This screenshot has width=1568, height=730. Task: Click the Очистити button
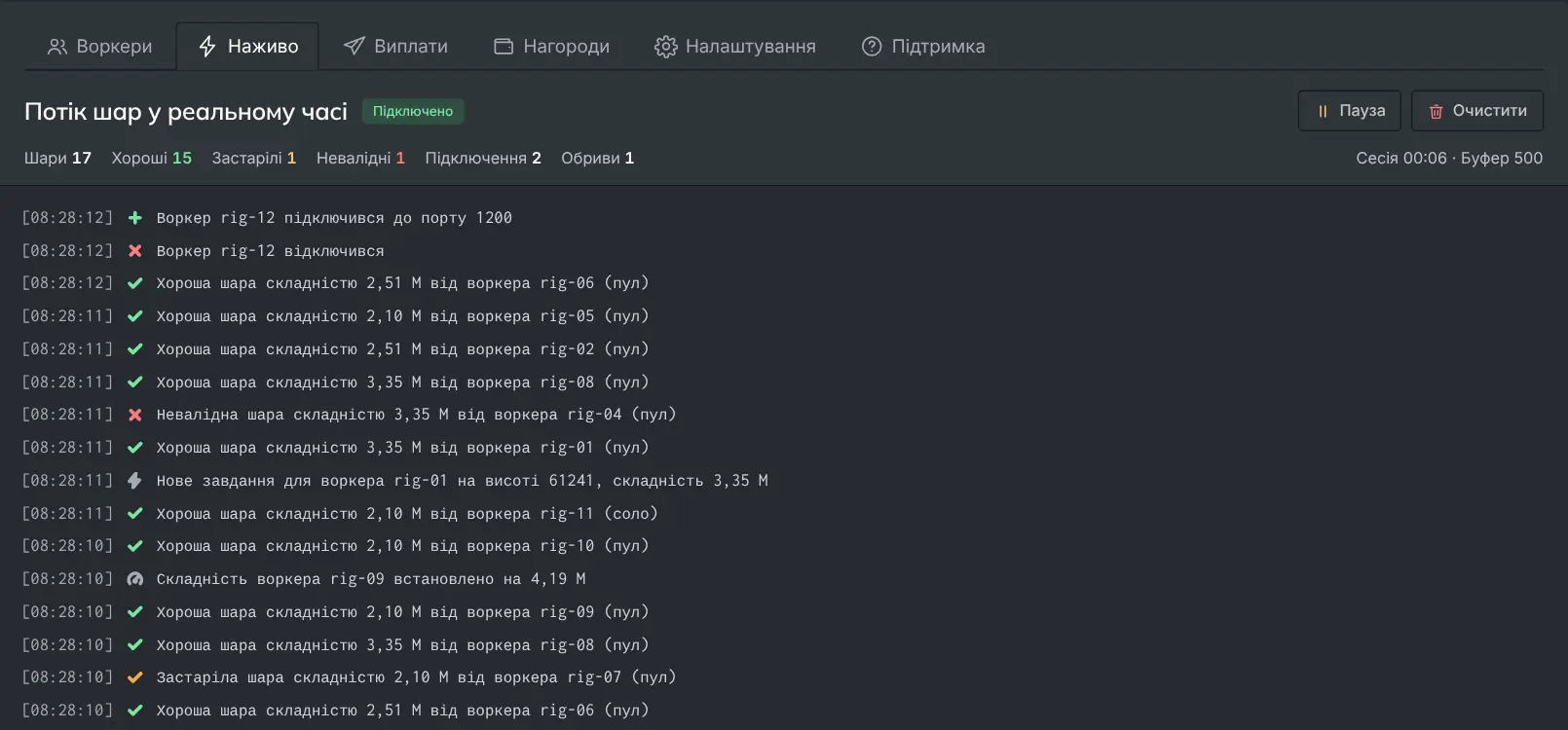click(1477, 111)
